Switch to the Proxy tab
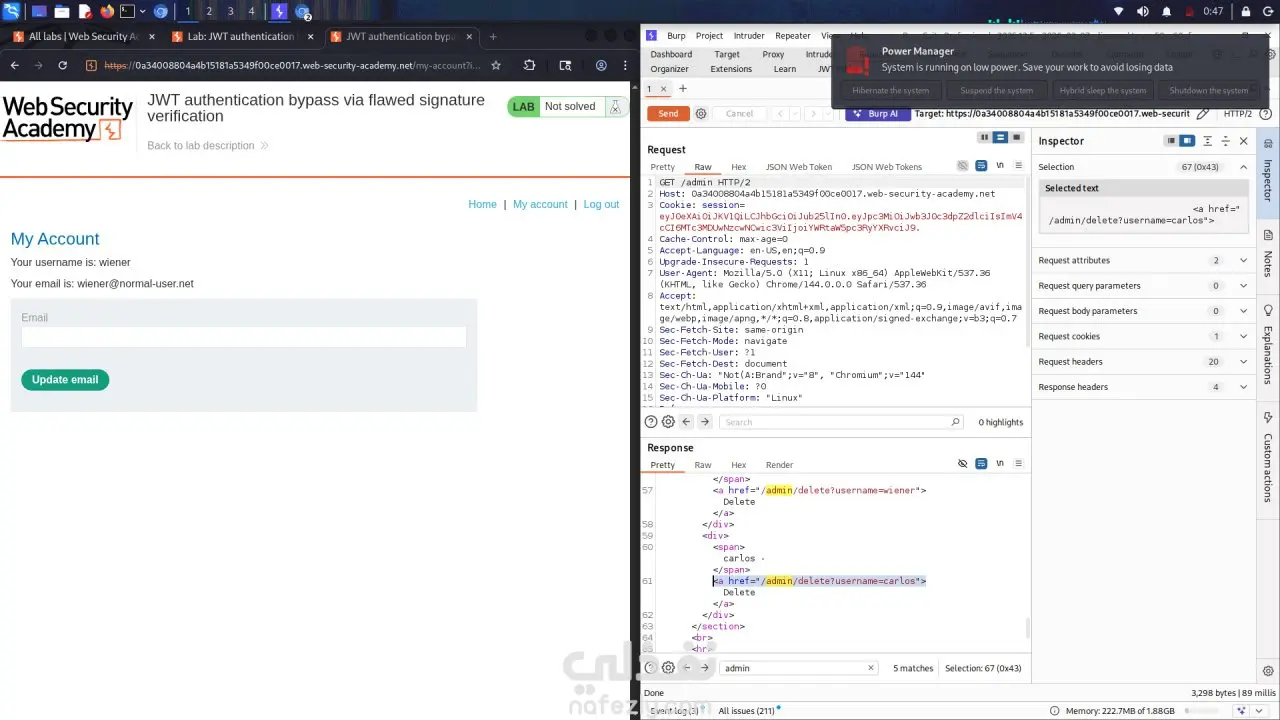Image resolution: width=1280 pixels, height=720 pixels. (773, 54)
